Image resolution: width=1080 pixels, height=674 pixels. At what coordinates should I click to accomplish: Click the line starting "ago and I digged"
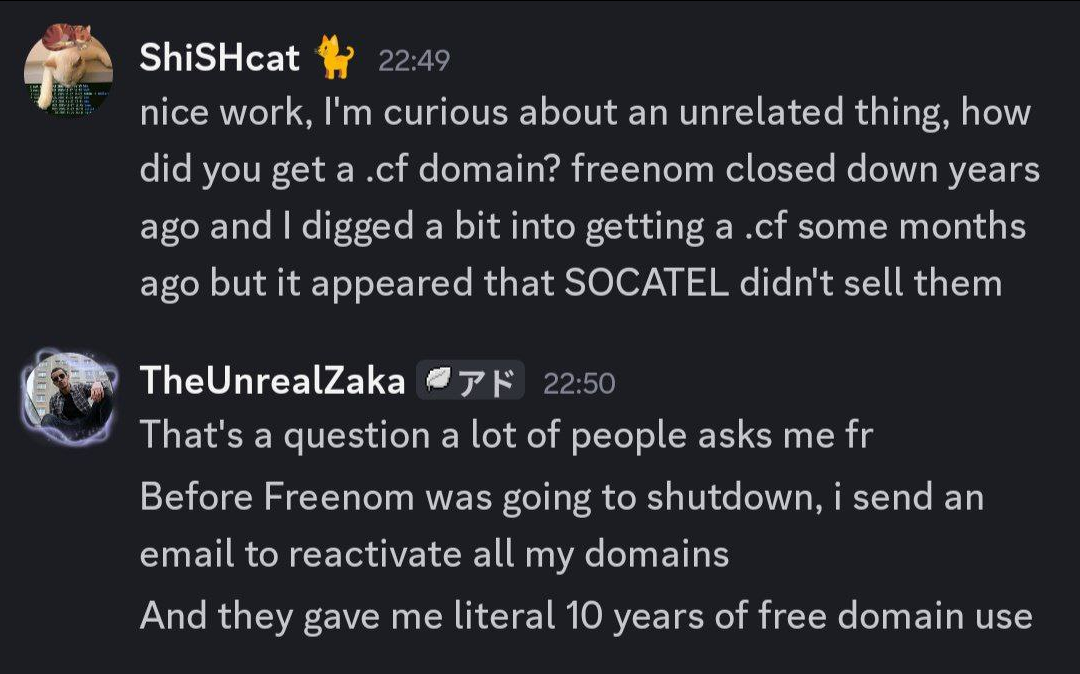click(x=582, y=227)
